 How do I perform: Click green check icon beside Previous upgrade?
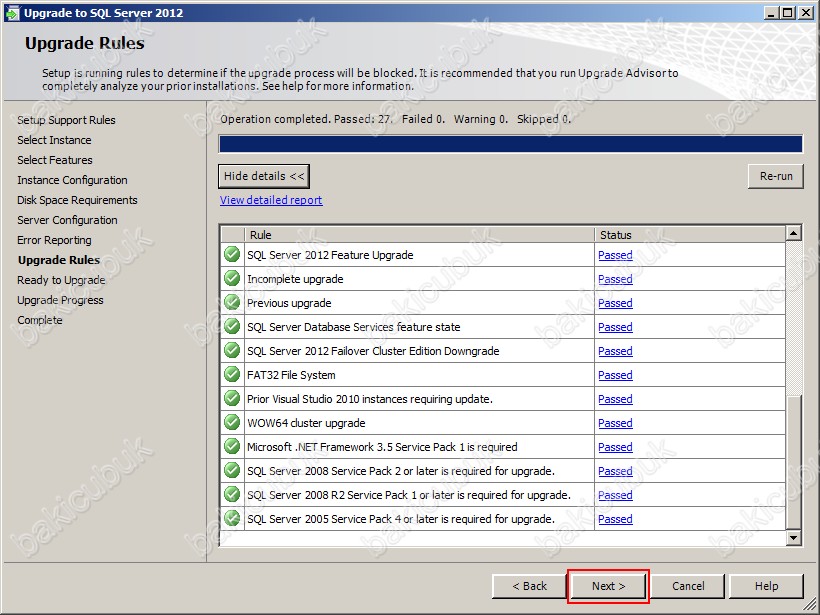232,303
